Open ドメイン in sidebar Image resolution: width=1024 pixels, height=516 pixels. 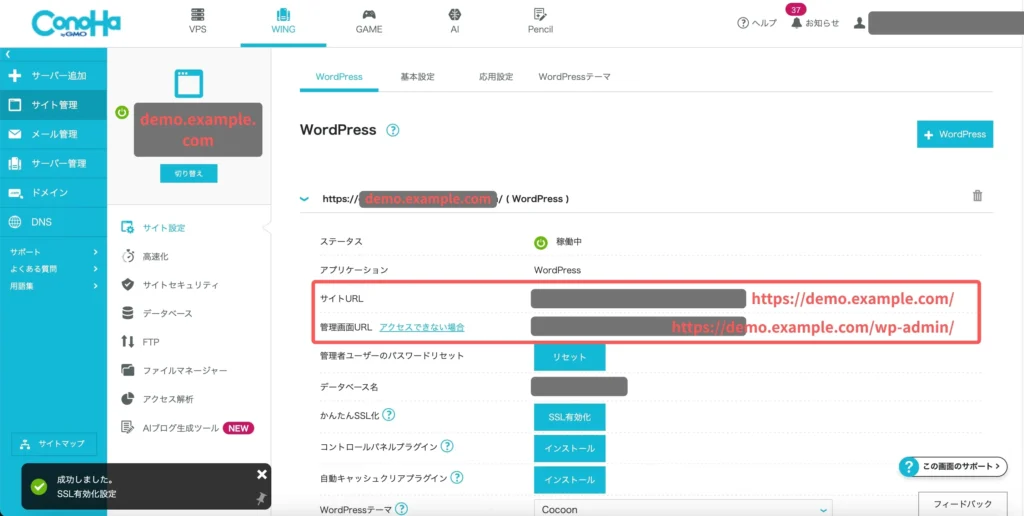pyautogui.click(x=54, y=193)
